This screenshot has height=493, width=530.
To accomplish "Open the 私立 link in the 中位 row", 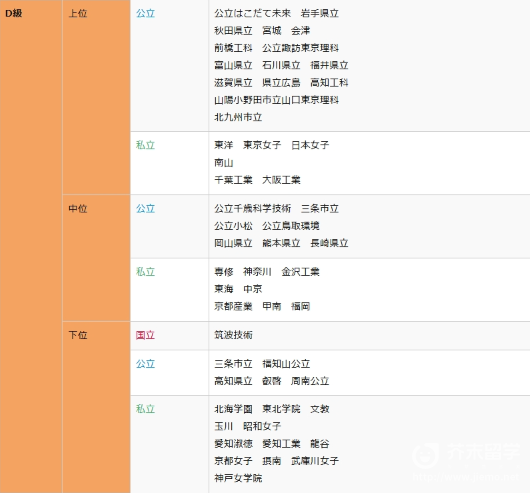I will (x=145, y=272).
